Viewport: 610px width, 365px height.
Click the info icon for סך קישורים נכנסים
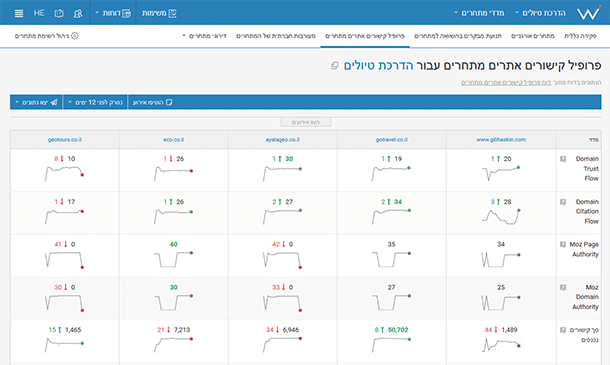[563, 330]
